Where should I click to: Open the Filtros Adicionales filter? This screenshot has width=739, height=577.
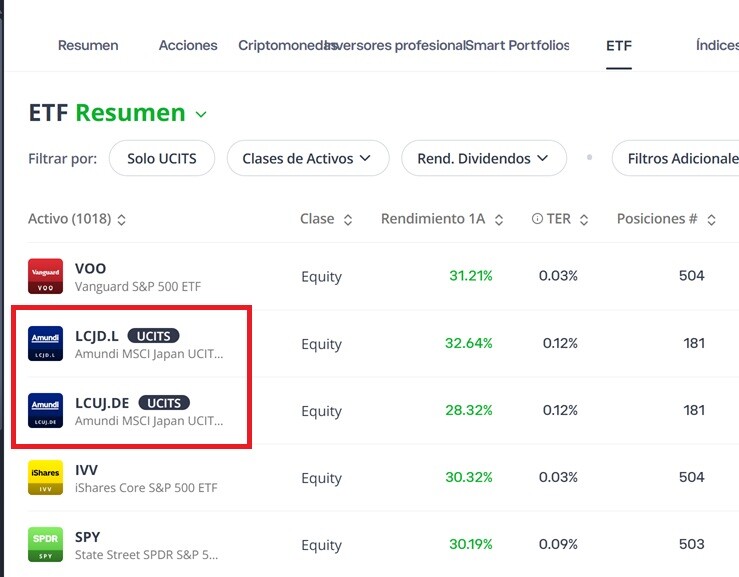click(675, 158)
